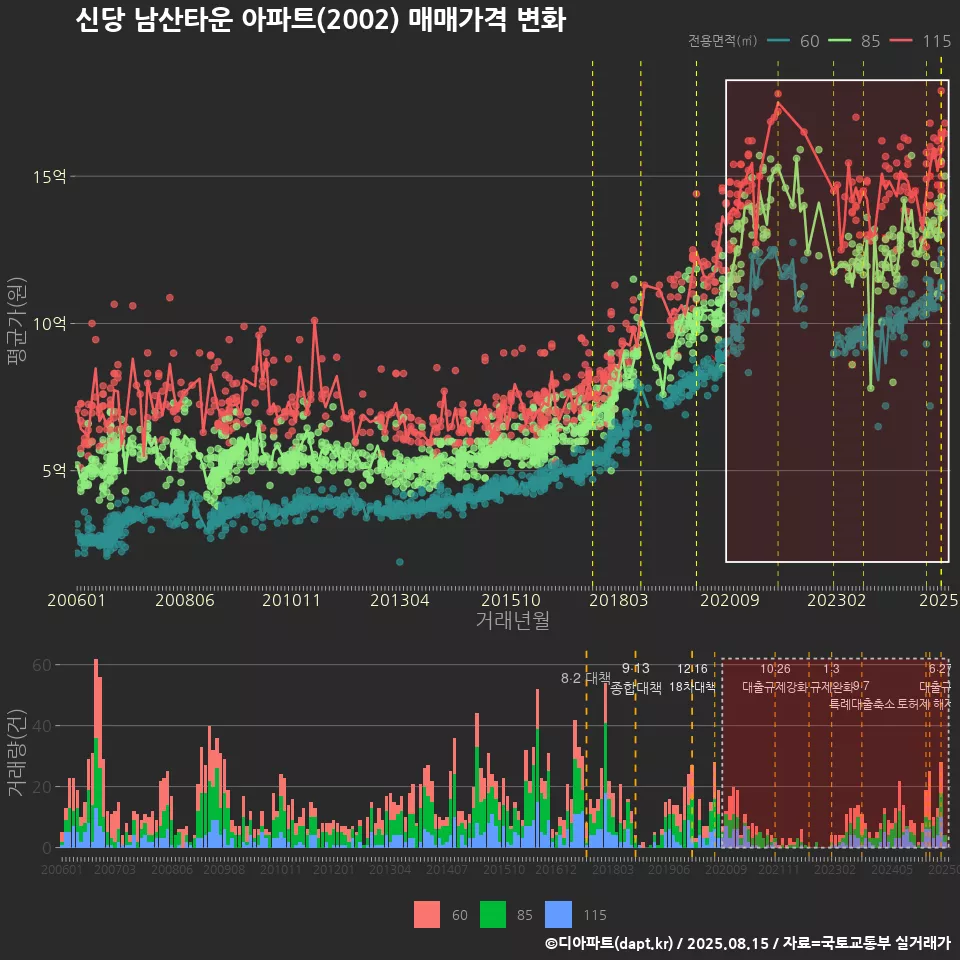Click the legend title 전용면적(㎡)
The image size is (960, 960).
pyautogui.click(x=722, y=40)
